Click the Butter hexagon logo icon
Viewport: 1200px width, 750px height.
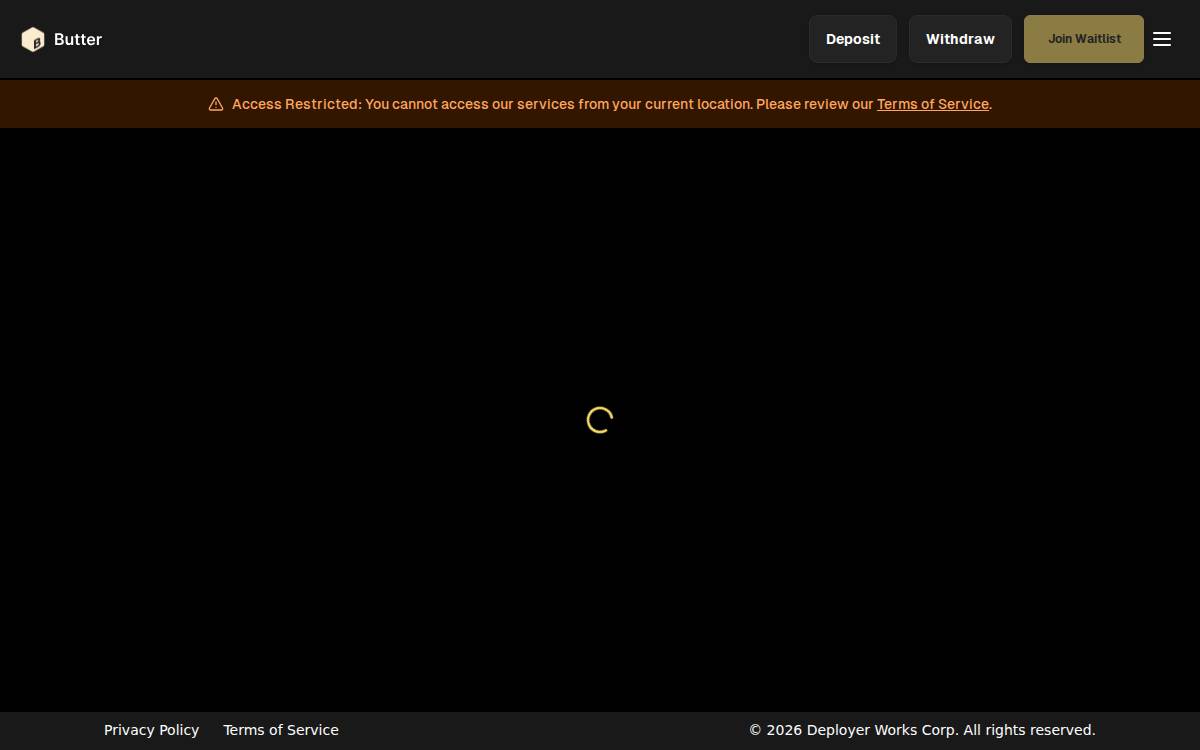pos(33,39)
